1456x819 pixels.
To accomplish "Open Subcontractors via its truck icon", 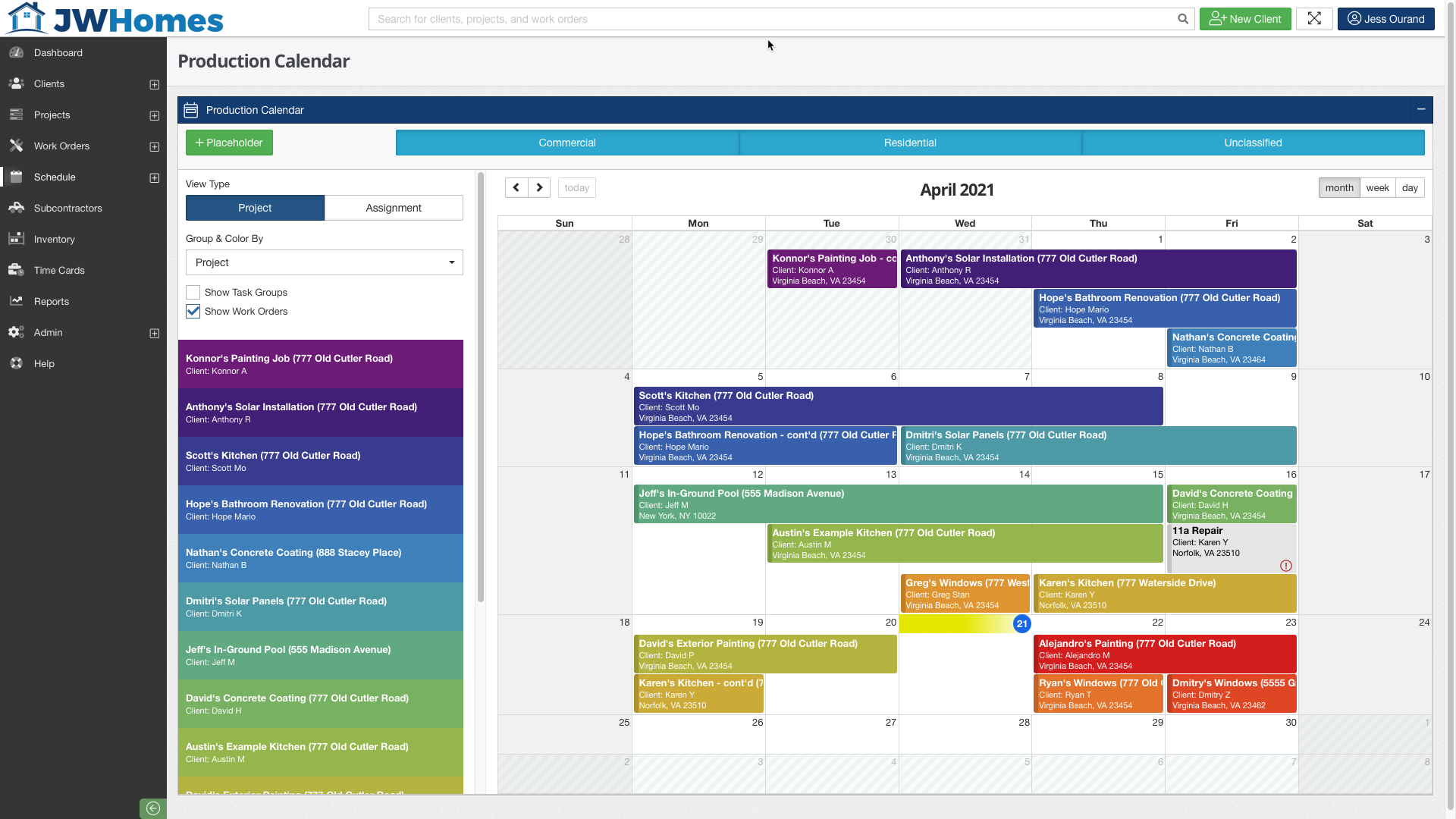I will coord(16,208).
